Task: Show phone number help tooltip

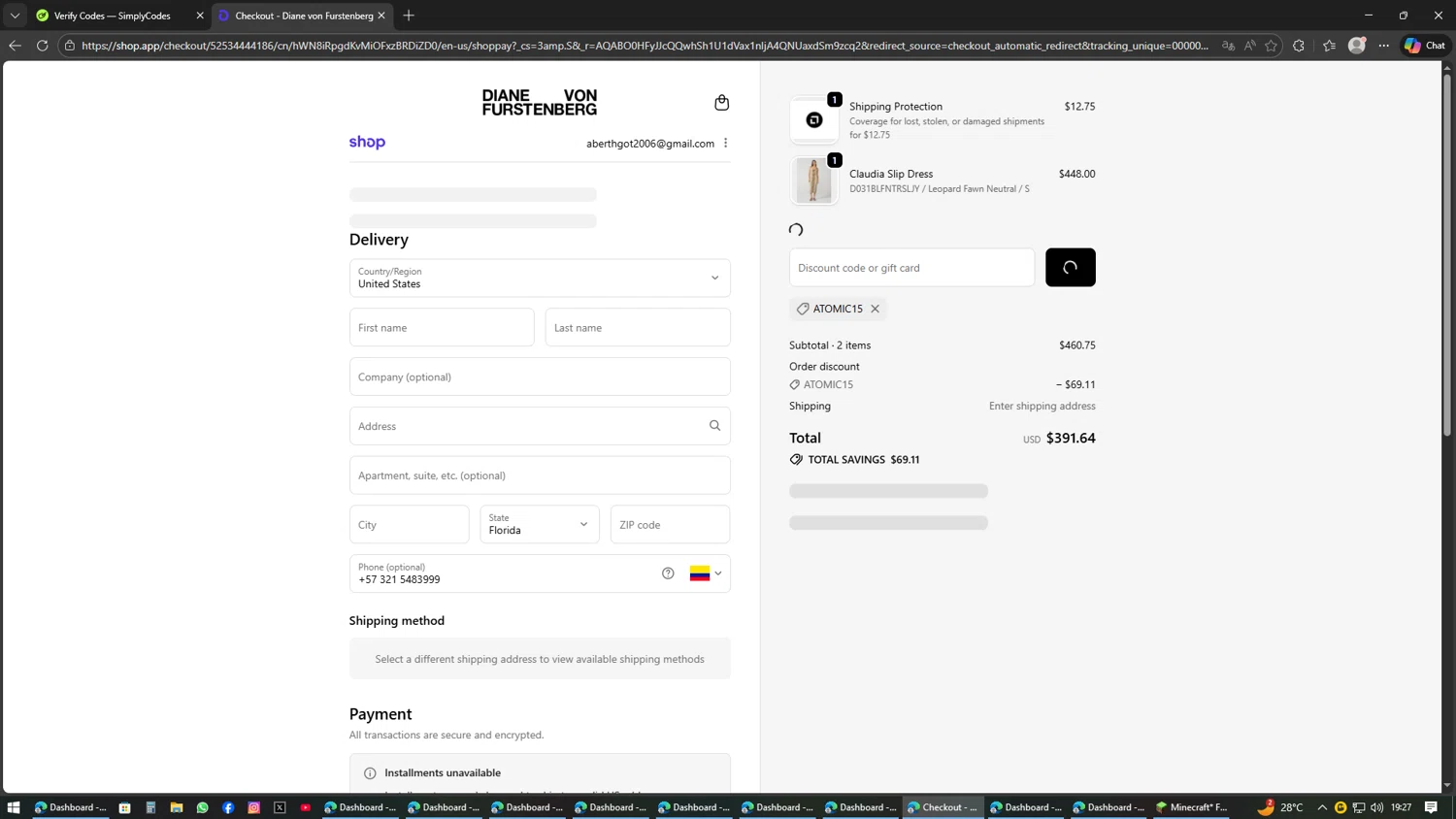Action: click(668, 573)
